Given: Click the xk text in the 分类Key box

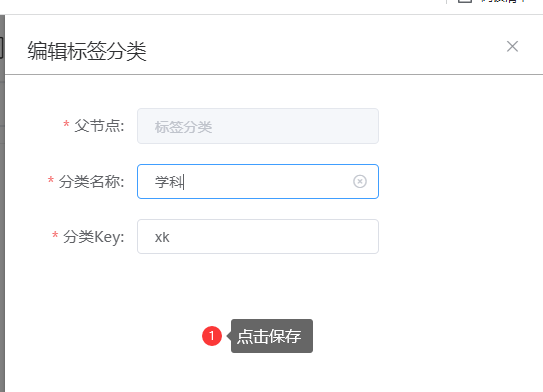Looking at the screenshot, I should 162,237.
